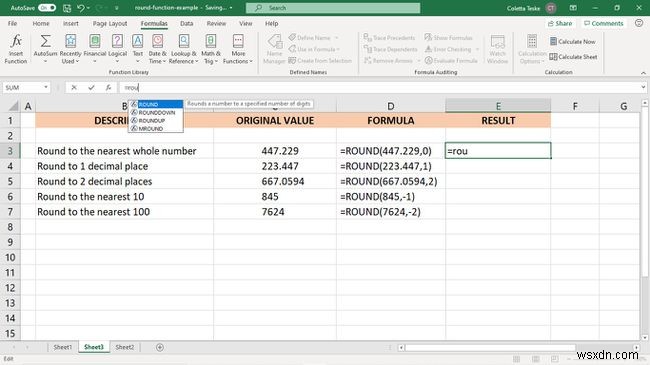Open the Name Manager
Viewport: 650px width, 365px height.
tap(274, 49)
